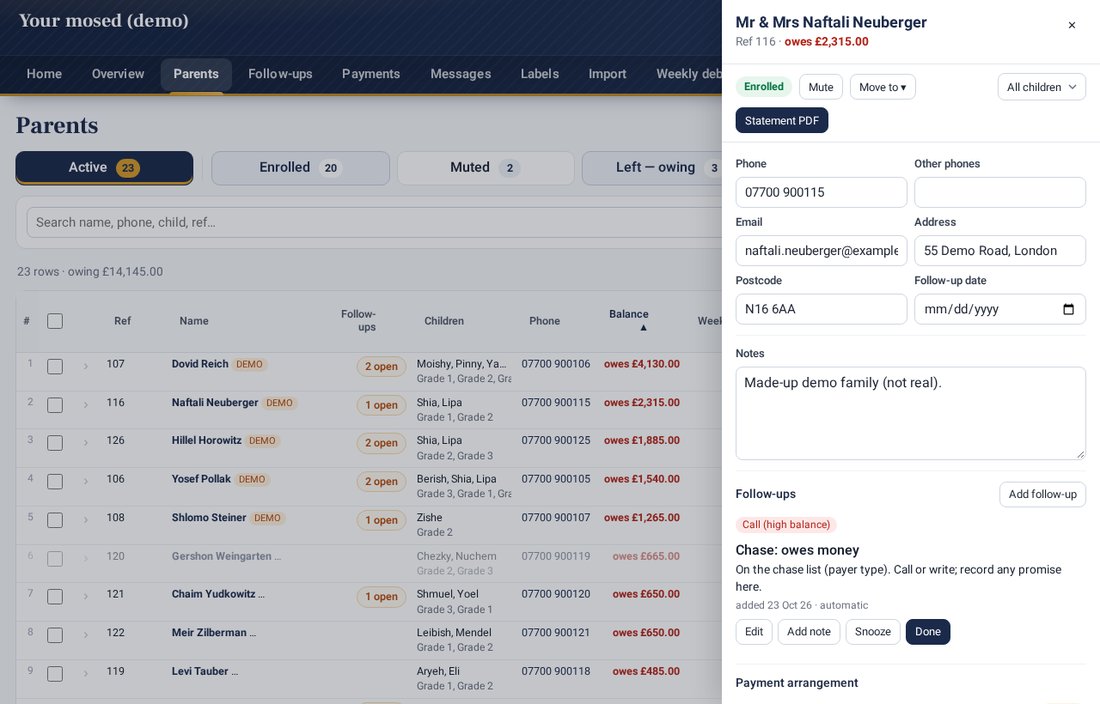Tick the checkbox for ref 106
Image resolution: width=1100 pixels, height=704 pixels.
[55, 481]
